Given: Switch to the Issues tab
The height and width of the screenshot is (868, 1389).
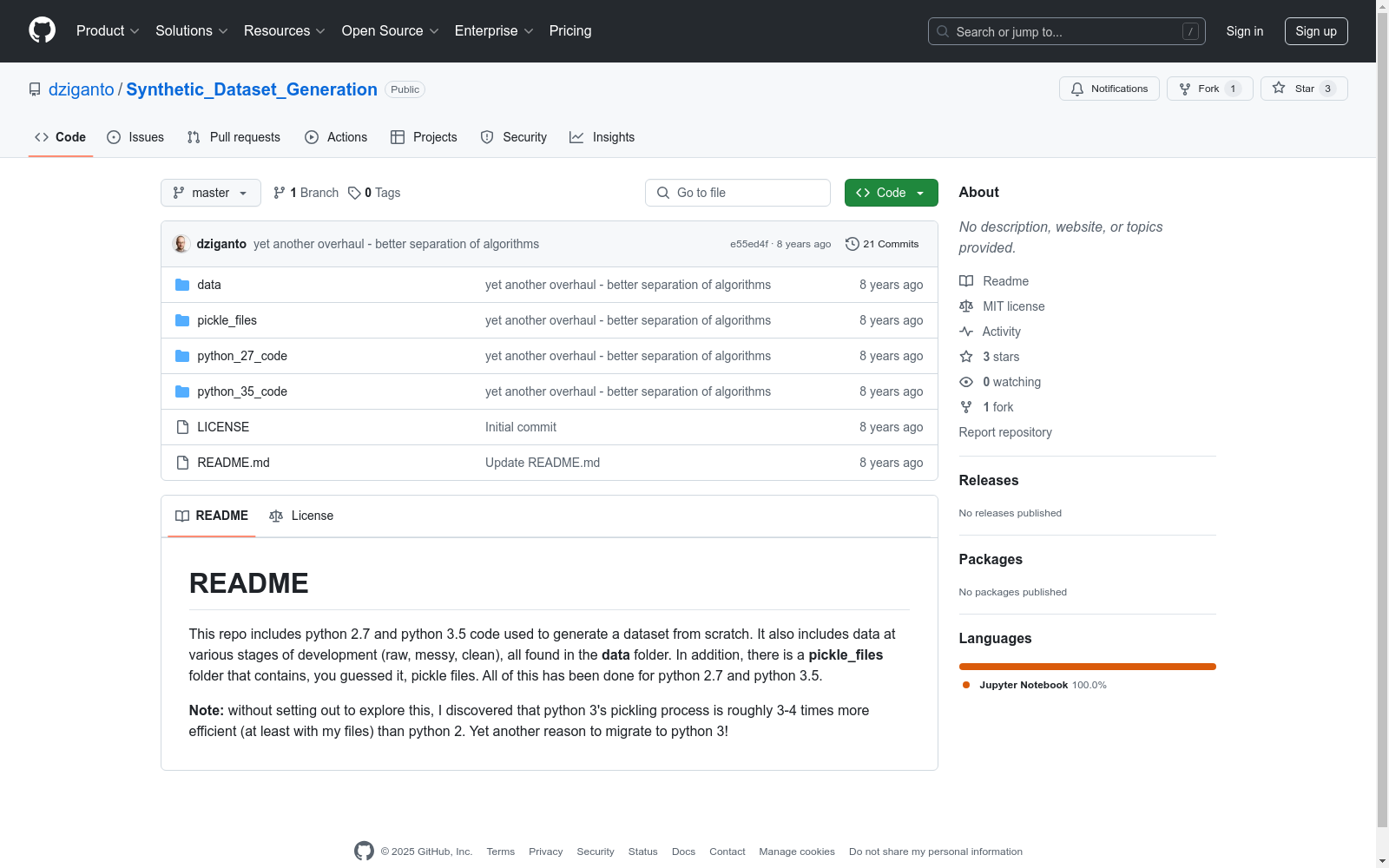Looking at the screenshot, I should (x=135, y=137).
